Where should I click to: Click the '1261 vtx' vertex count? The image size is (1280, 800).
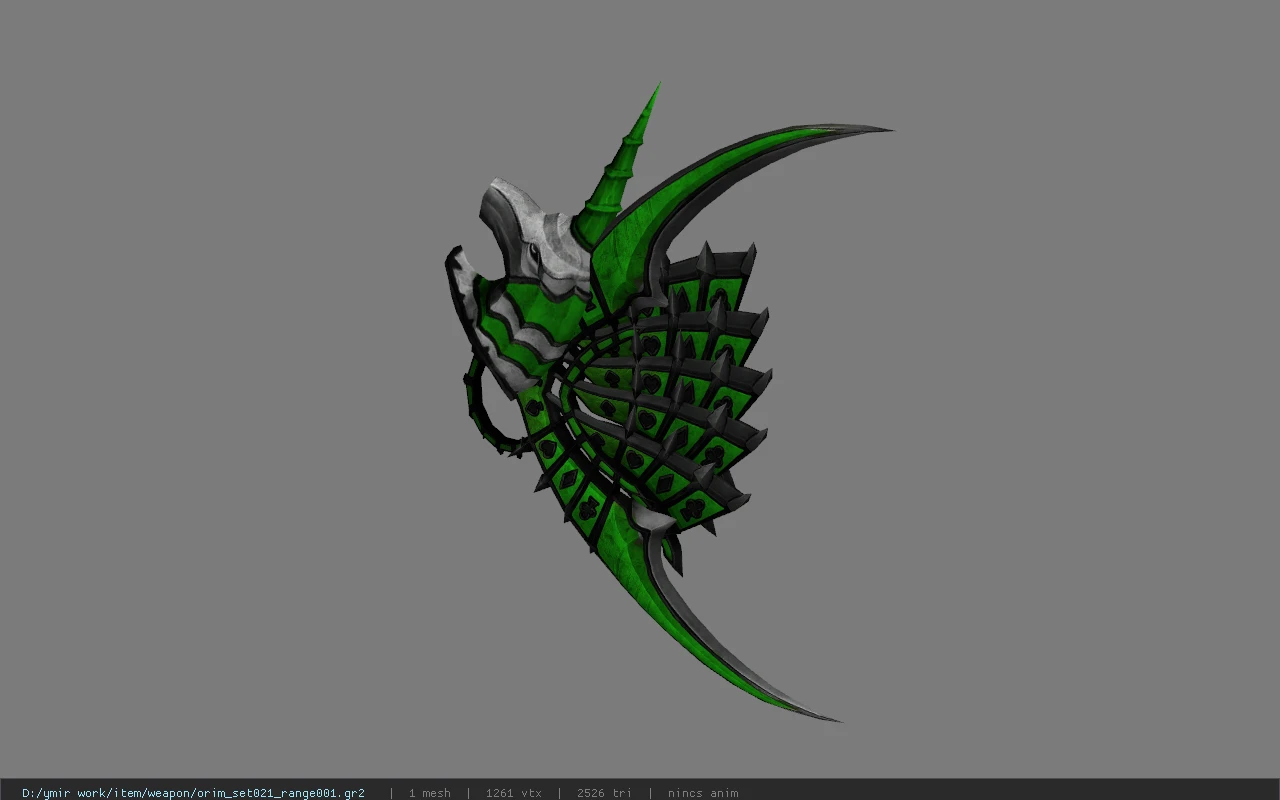tap(513, 793)
